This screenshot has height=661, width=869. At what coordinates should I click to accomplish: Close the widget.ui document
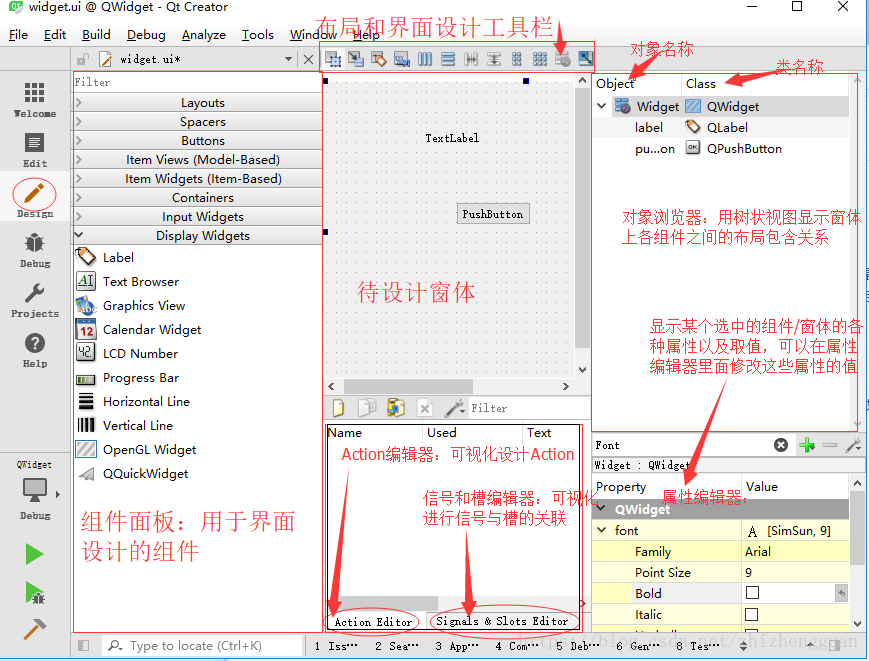click(309, 59)
